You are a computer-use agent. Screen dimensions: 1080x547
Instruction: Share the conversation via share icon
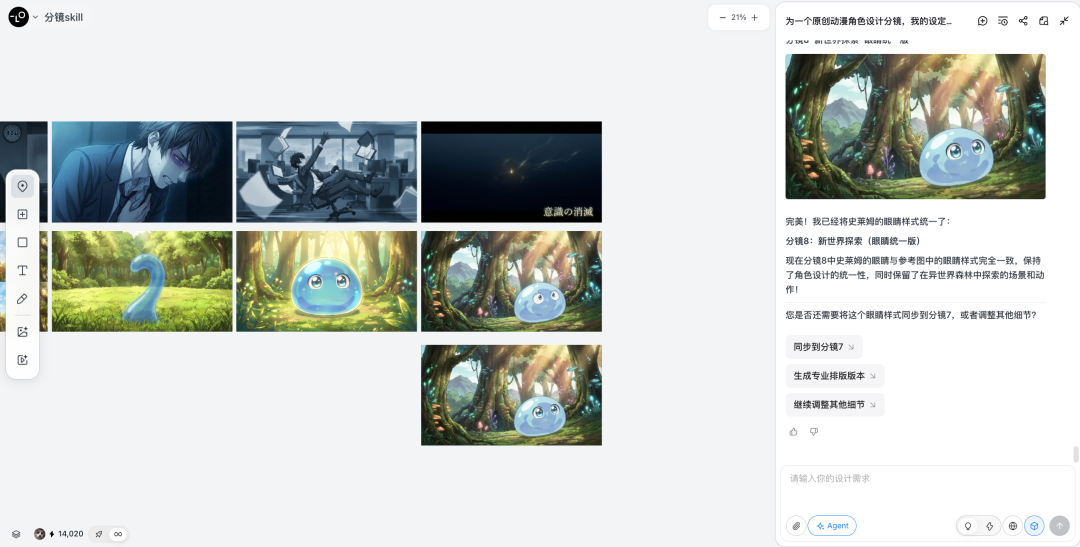click(1023, 21)
